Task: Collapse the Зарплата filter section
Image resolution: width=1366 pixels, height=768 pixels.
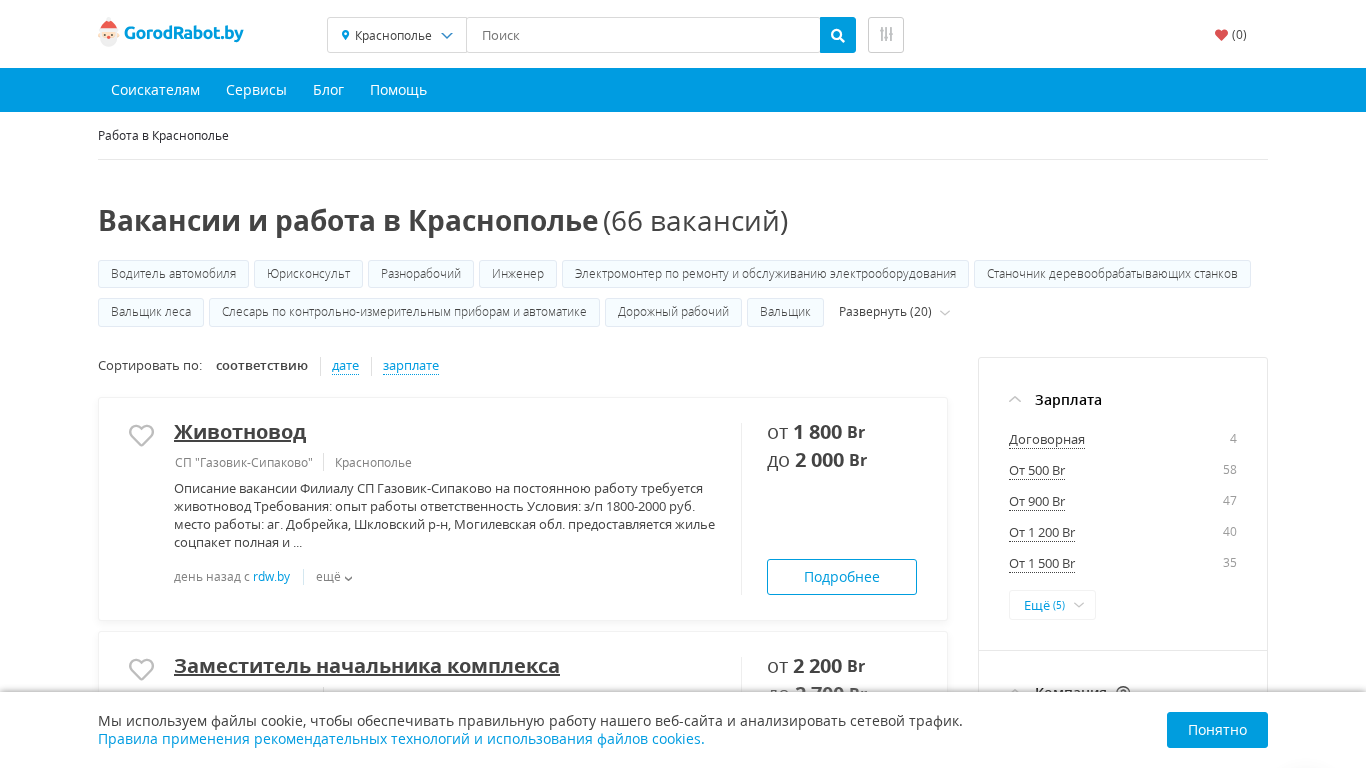Action: [1056, 400]
